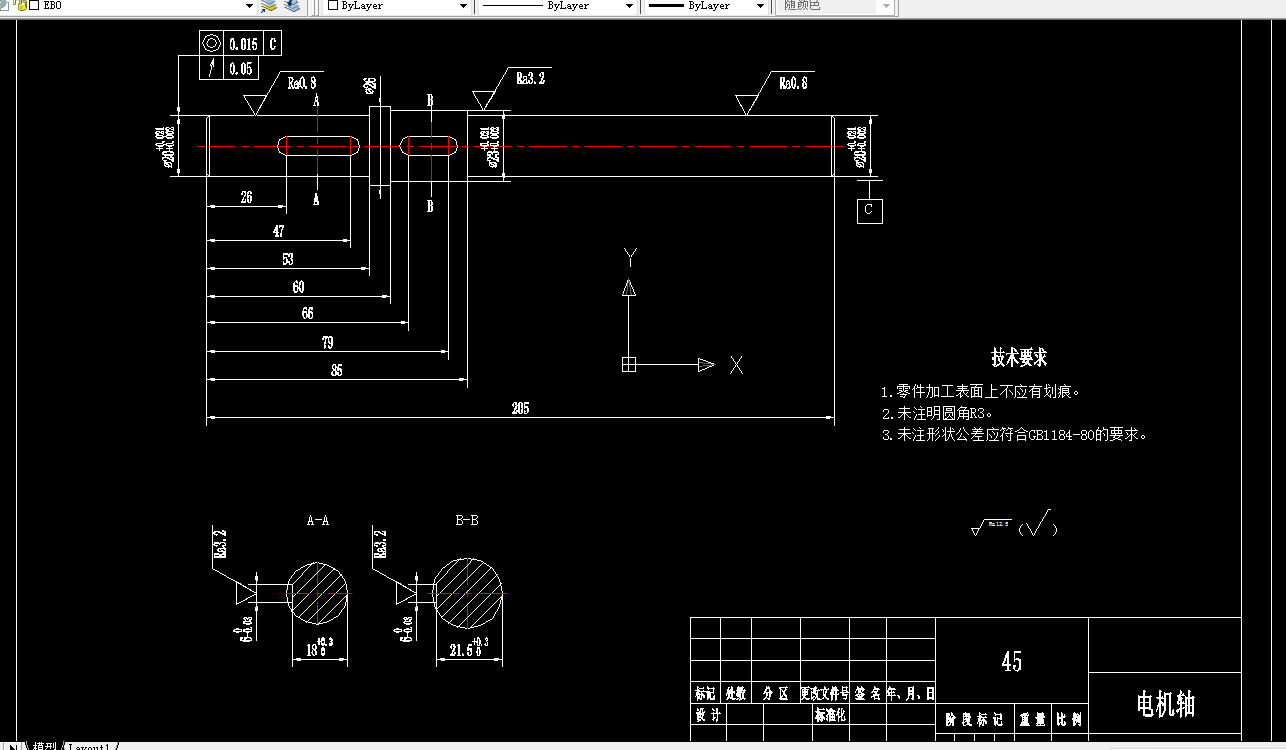Click the layer previous icon
Viewport: 1286px width, 750px height.
click(x=291, y=6)
